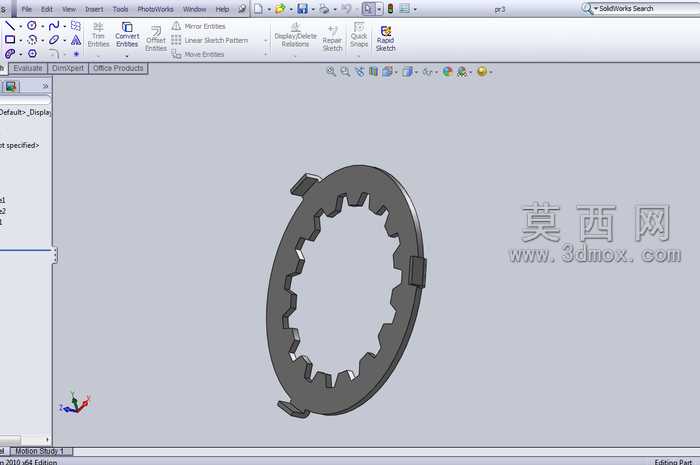Toggle Quick Snaps
Viewport: 700px width, 465px height.
click(x=358, y=34)
